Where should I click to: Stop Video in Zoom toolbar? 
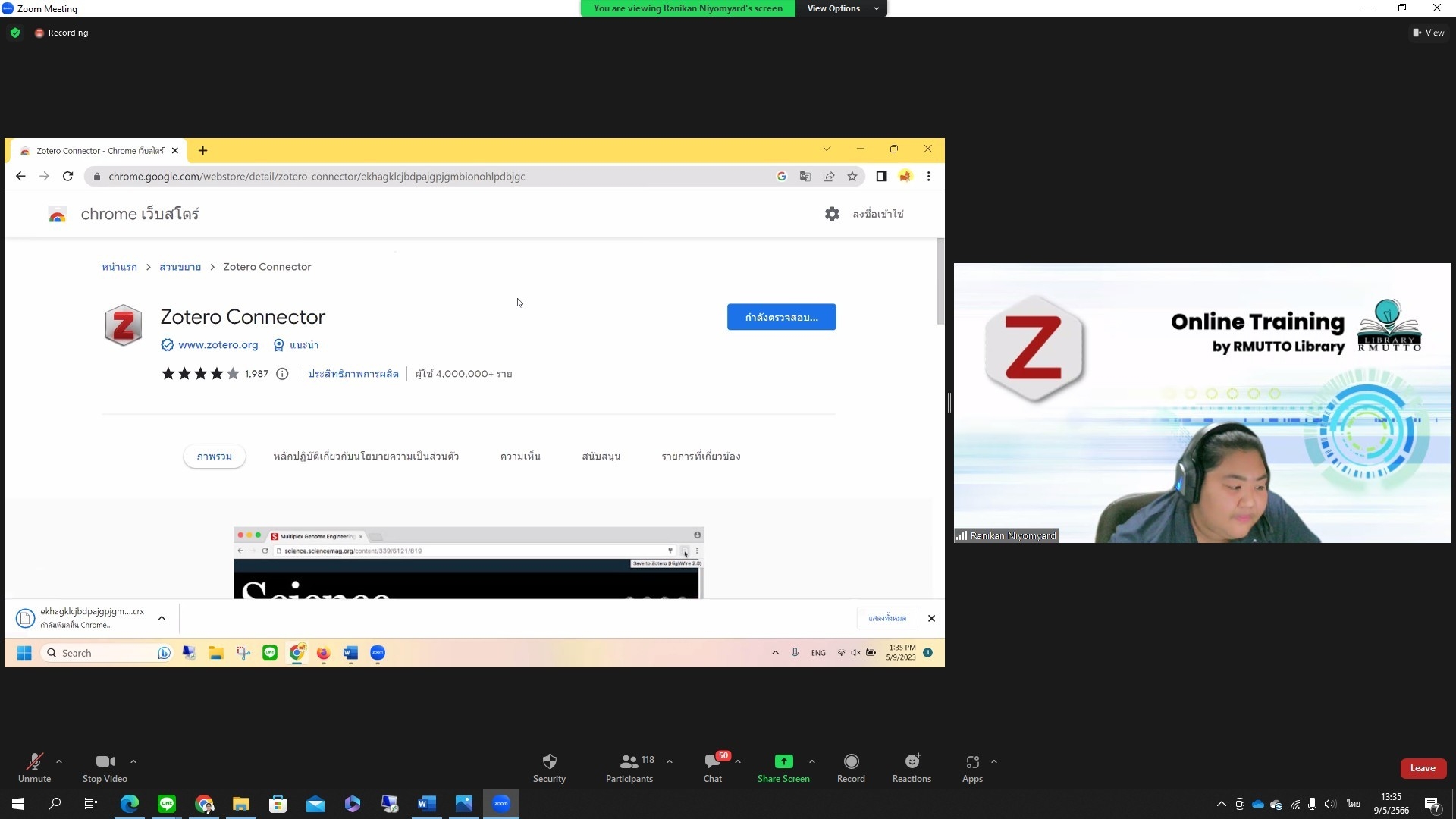point(105,767)
